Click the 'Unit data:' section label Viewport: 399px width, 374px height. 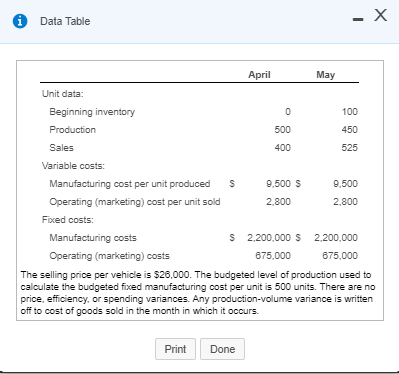coord(63,94)
